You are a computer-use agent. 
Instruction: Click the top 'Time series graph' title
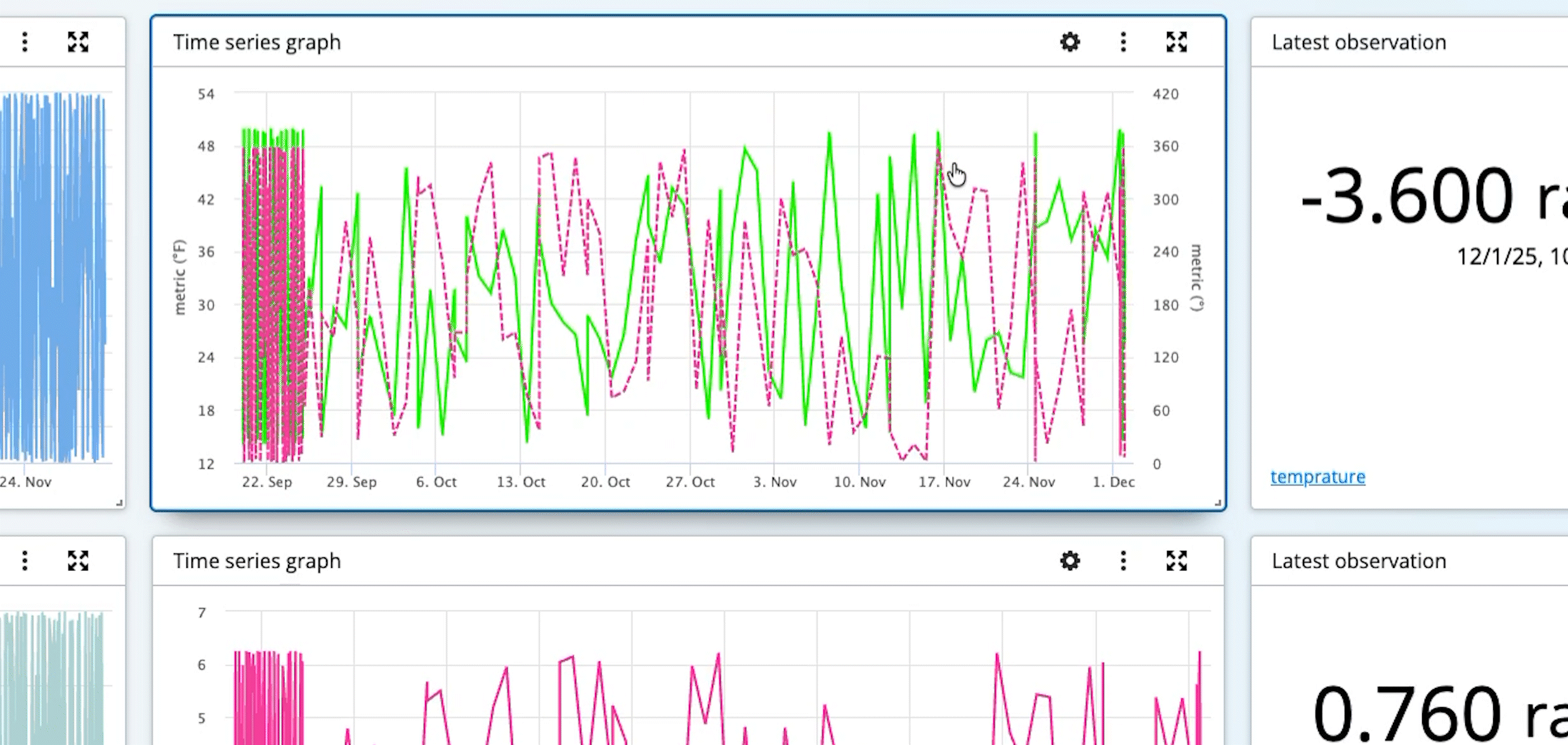coord(257,43)
